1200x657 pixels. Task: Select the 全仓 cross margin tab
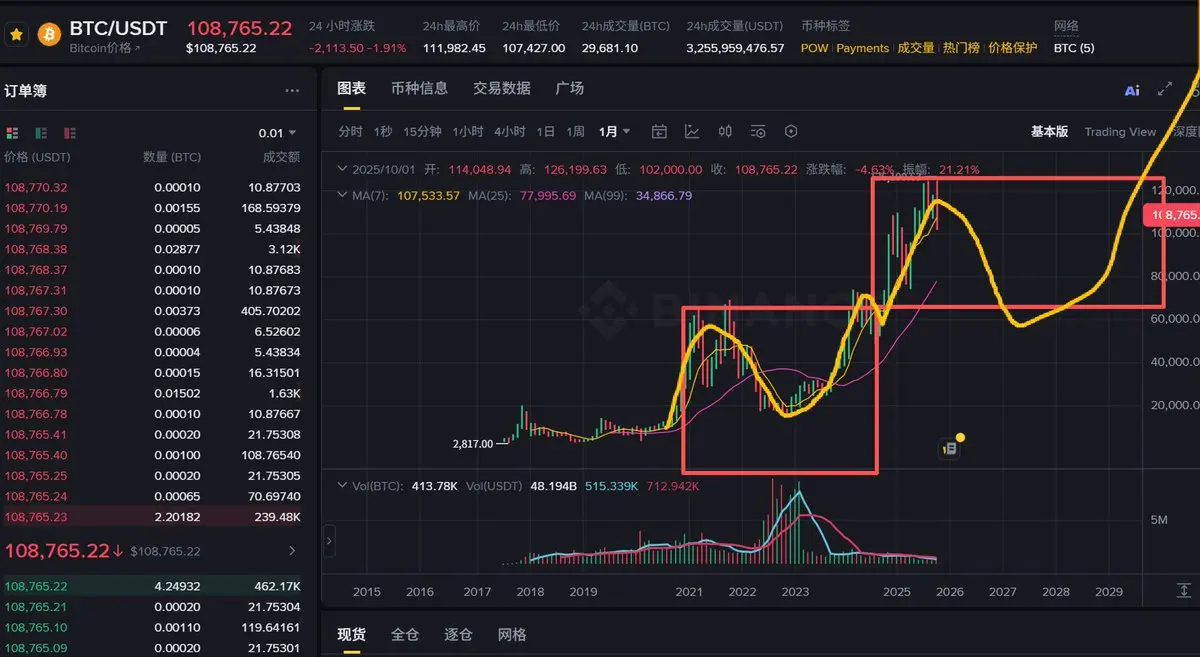pos(405,634)
